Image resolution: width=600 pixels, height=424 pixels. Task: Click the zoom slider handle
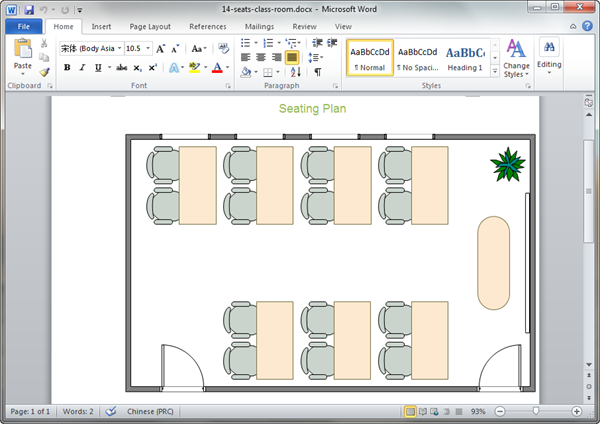(537, 411)
